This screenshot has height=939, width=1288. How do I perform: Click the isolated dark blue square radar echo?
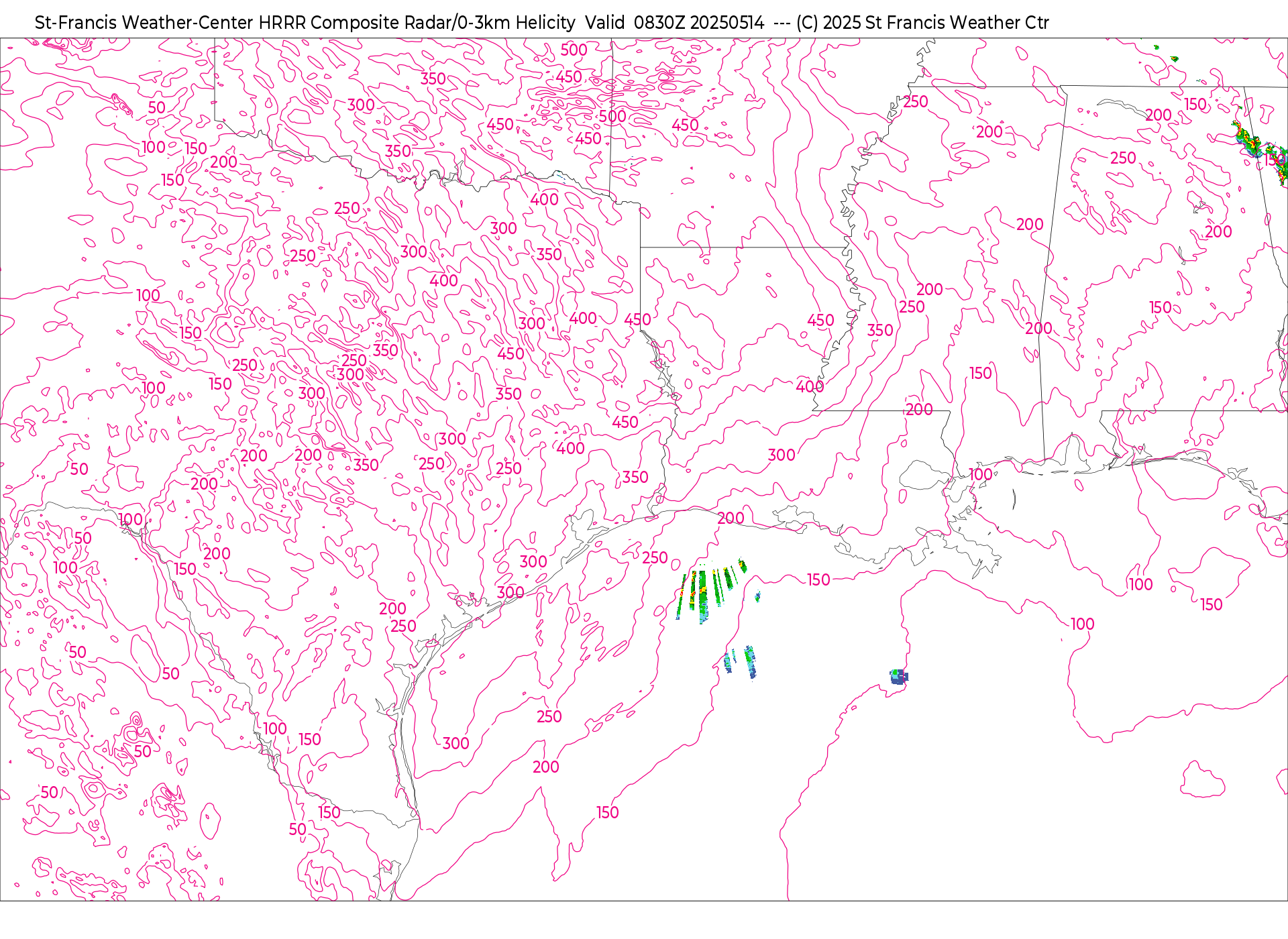coord(899,676)
